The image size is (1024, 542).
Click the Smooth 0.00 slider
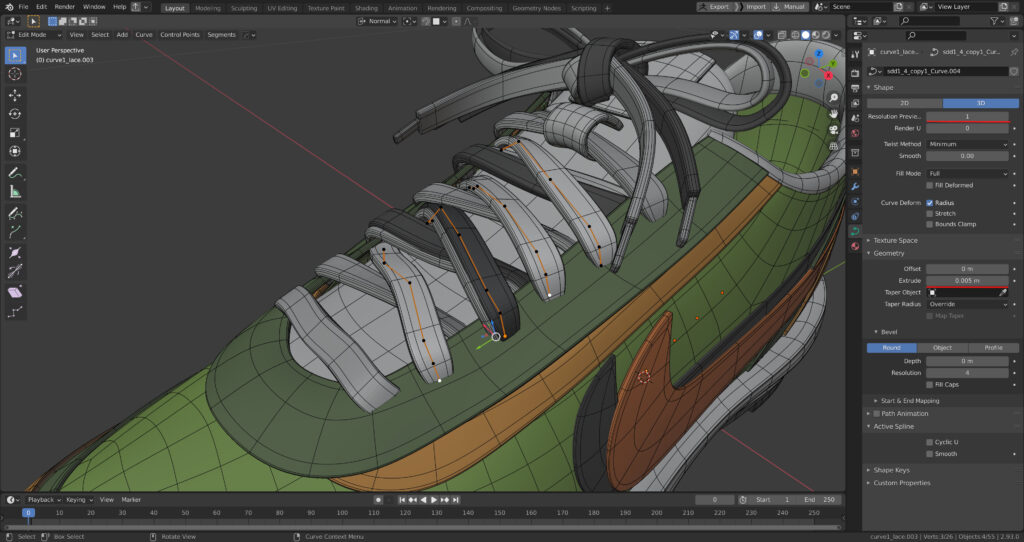[x=967, y=156]
